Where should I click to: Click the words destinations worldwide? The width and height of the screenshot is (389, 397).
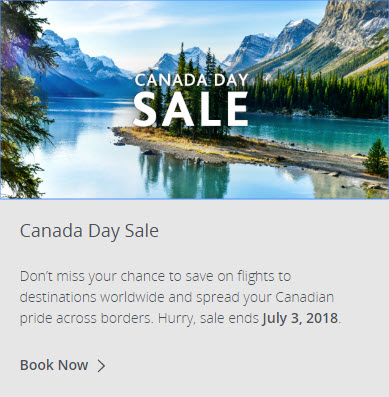click(92, 297)
